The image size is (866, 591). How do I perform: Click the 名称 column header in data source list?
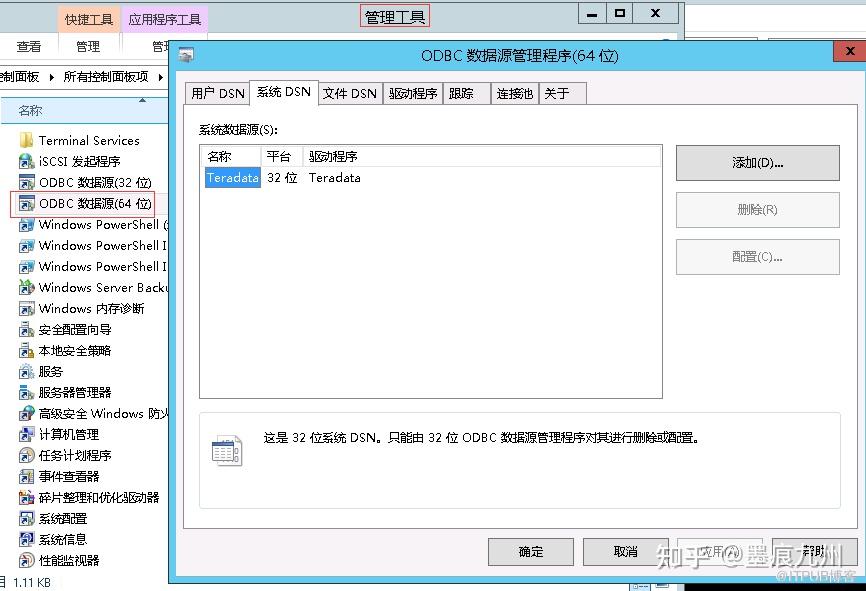point(231,156)
